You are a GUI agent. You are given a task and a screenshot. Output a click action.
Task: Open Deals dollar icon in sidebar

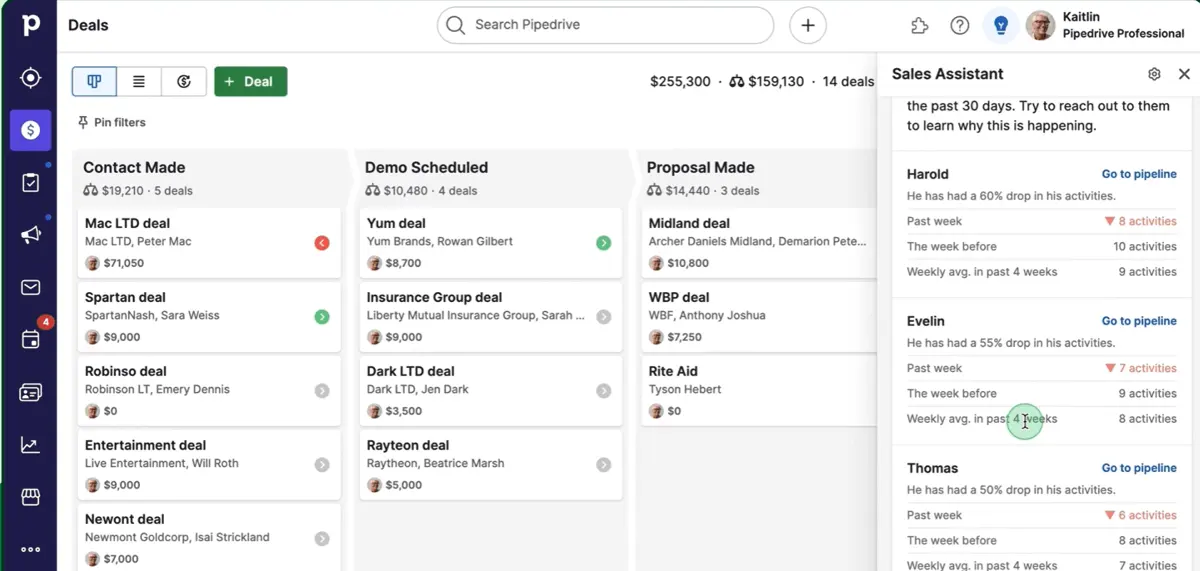30,130
